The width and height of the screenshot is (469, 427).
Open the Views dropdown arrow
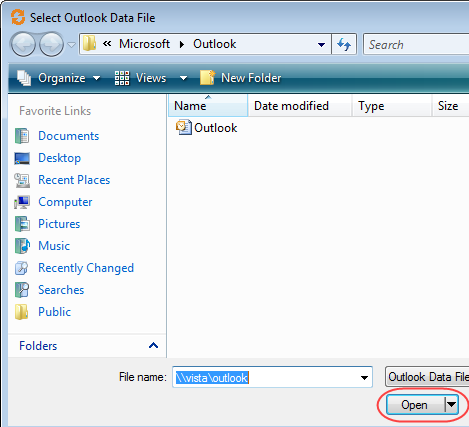[x=183, y=78]
